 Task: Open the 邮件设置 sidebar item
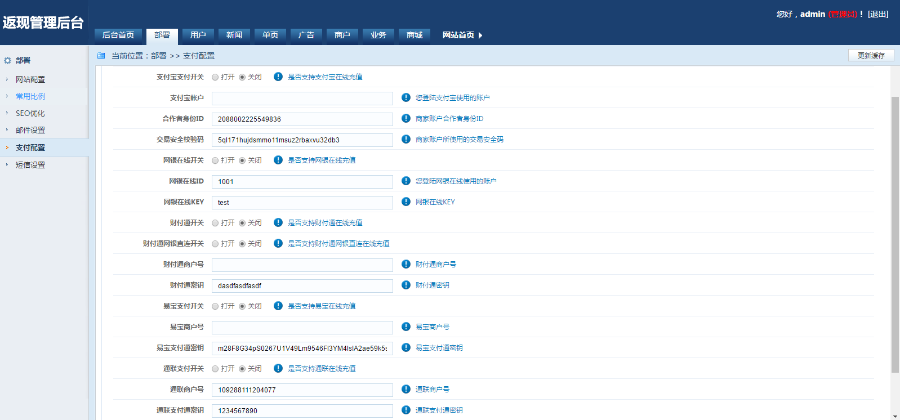tap(30, 130)
